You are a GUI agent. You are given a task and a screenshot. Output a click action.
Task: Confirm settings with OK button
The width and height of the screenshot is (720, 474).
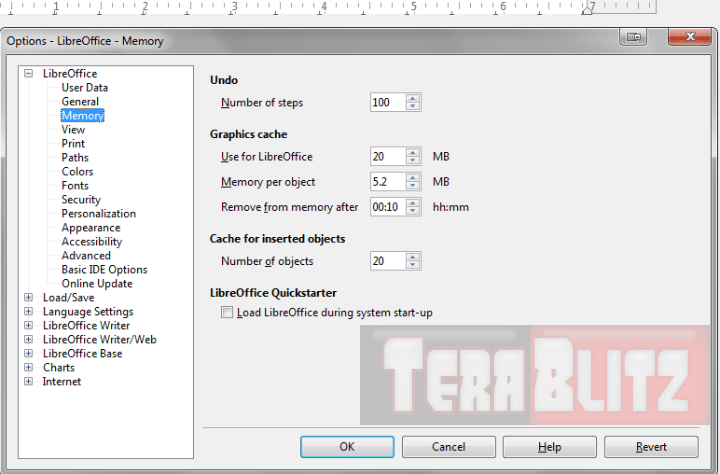coord(347,447)
